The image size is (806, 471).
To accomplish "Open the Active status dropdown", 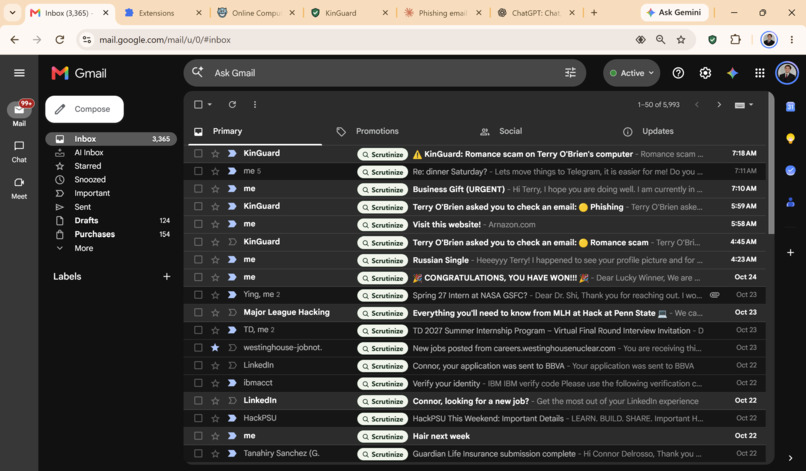I will coord(632,73).
